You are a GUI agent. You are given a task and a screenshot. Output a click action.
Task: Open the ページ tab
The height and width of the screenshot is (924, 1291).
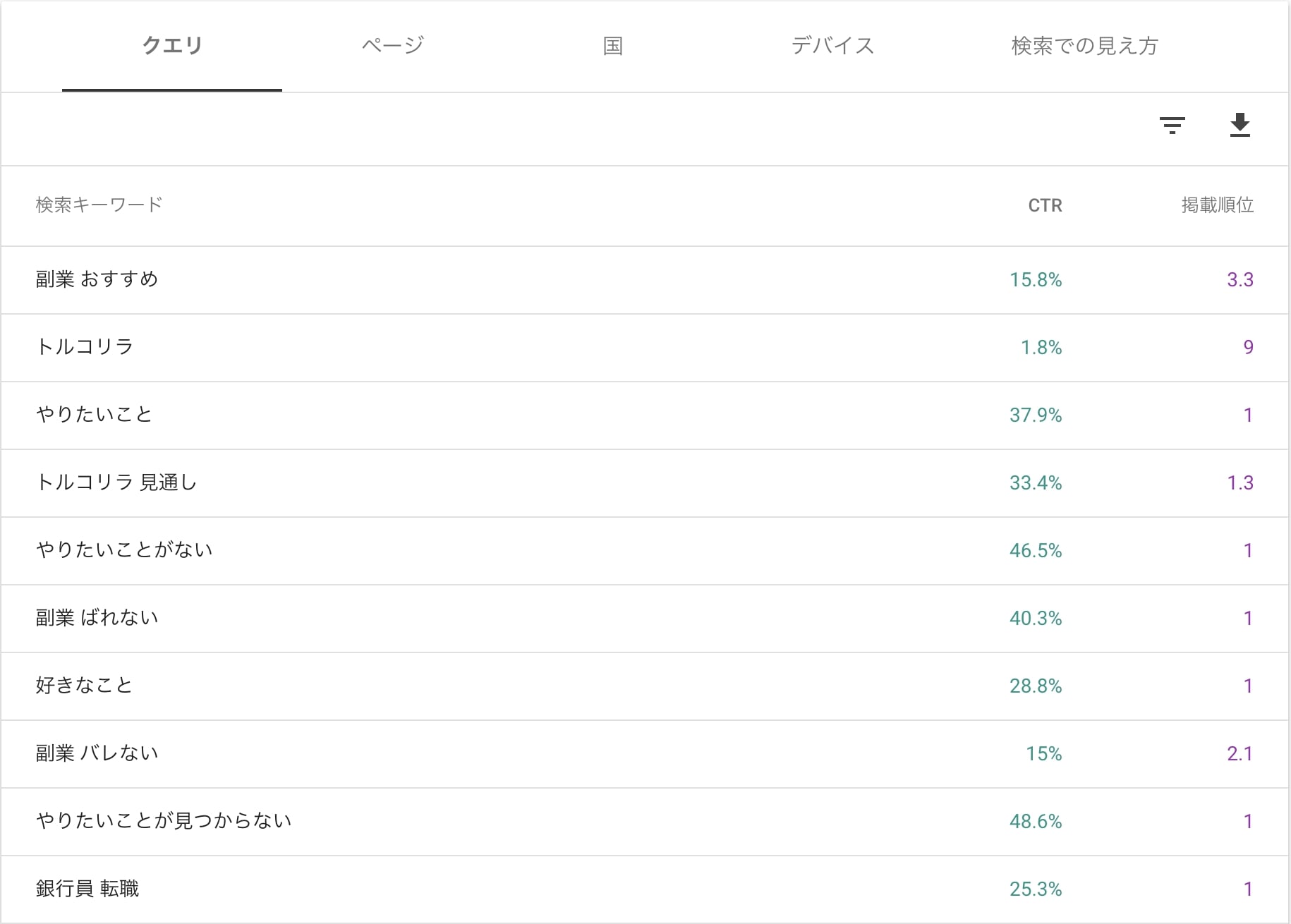(392, 46)
